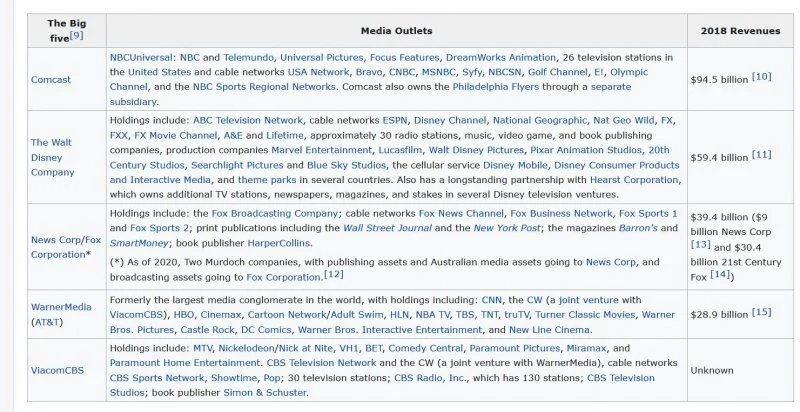Open the CBS Sports Network link
The height and width of the screenshot is (412, 800).
157,378
